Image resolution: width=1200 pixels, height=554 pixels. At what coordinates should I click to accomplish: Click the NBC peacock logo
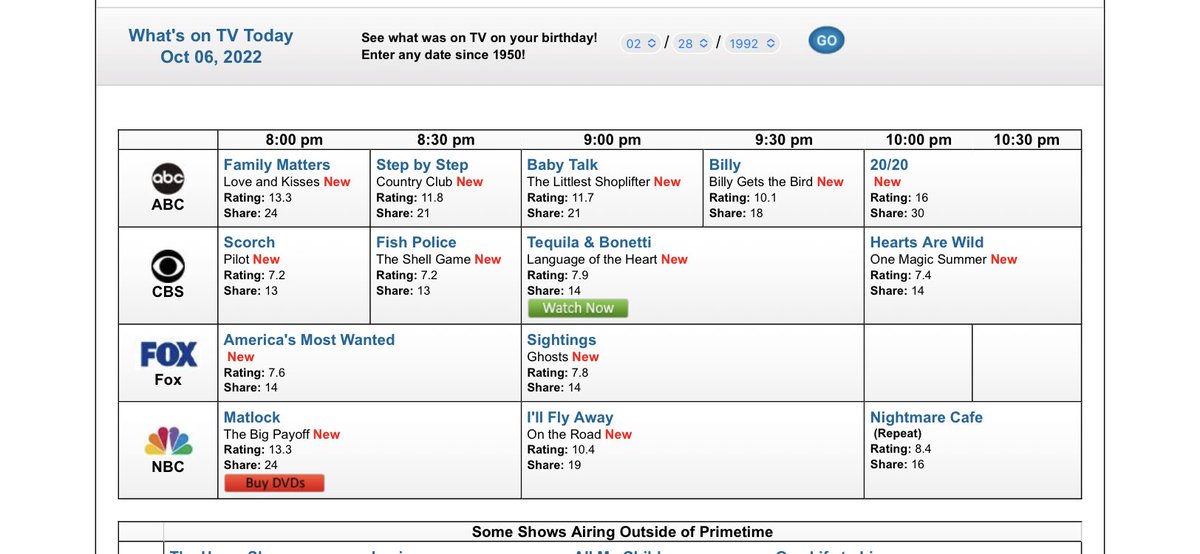[x=168, y=441]
